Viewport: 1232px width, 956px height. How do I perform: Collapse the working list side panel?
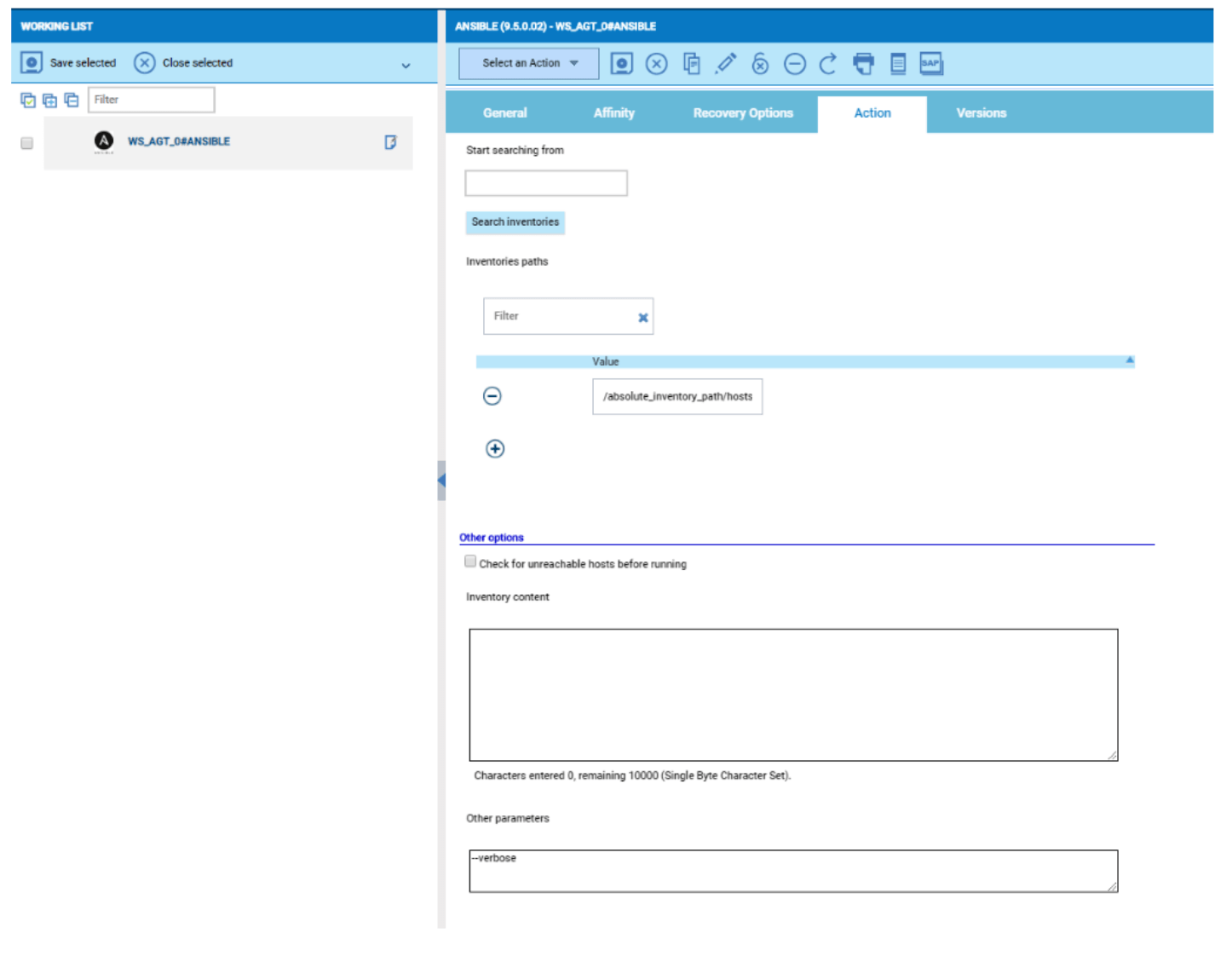tap(441, 481)
